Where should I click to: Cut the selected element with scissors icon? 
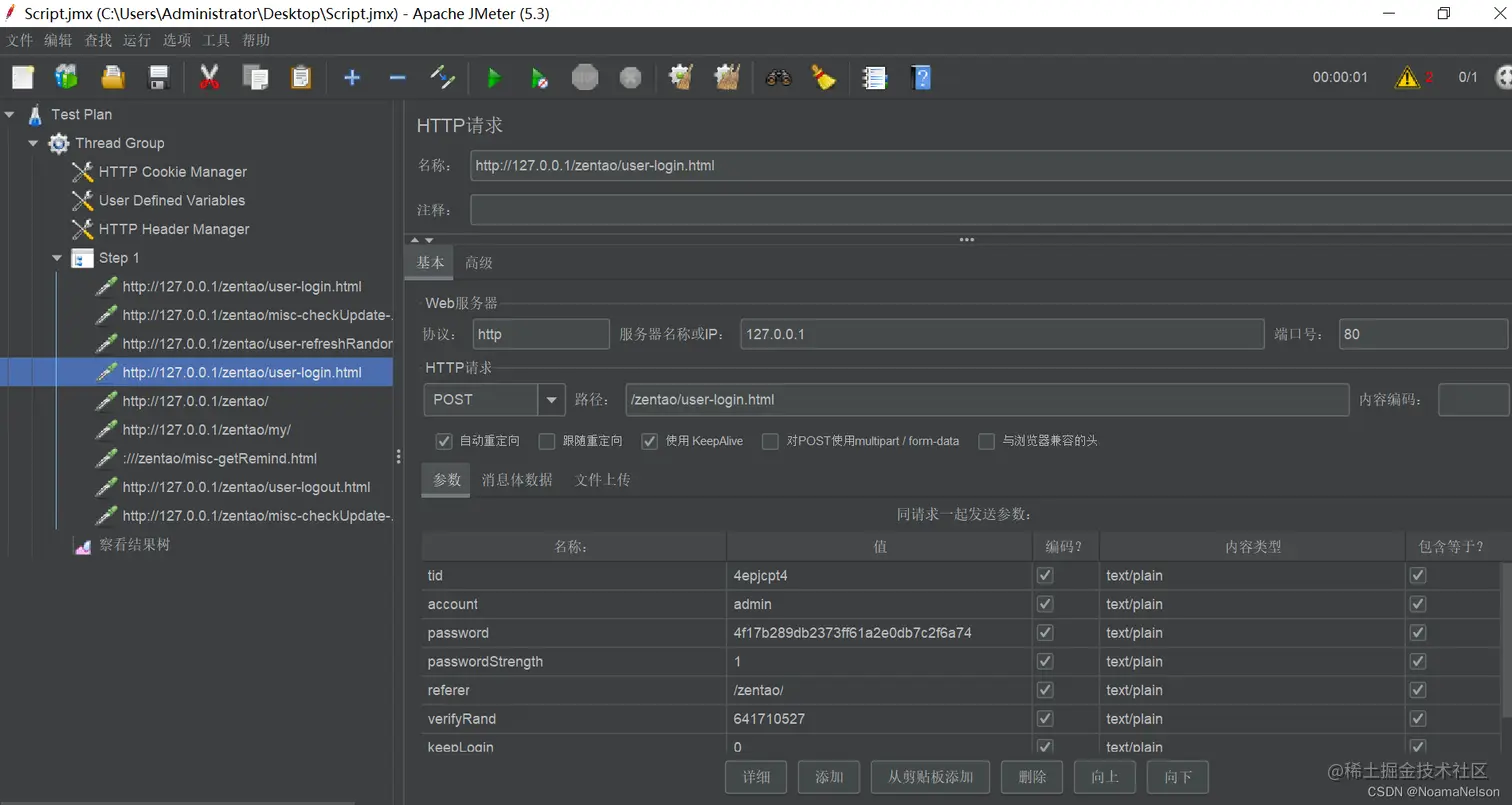(211, 77)
